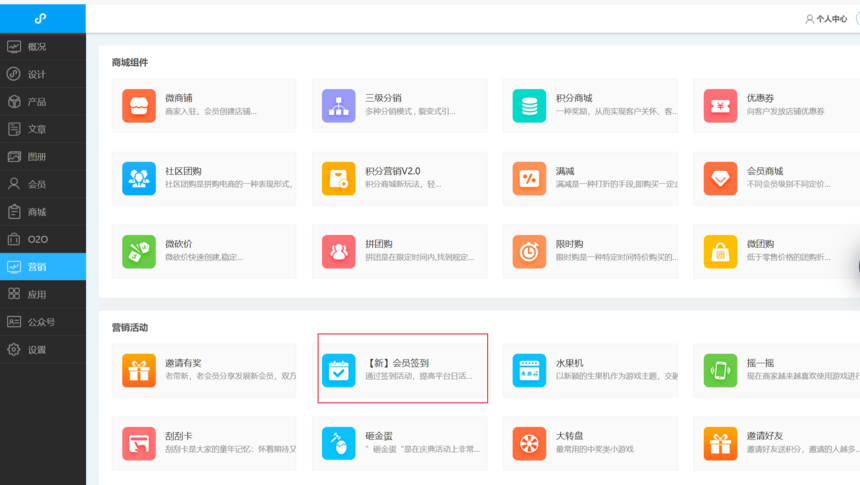Open the 应用 apps menu label
Viewport: 860px width, 485px height.
point(37,295)
